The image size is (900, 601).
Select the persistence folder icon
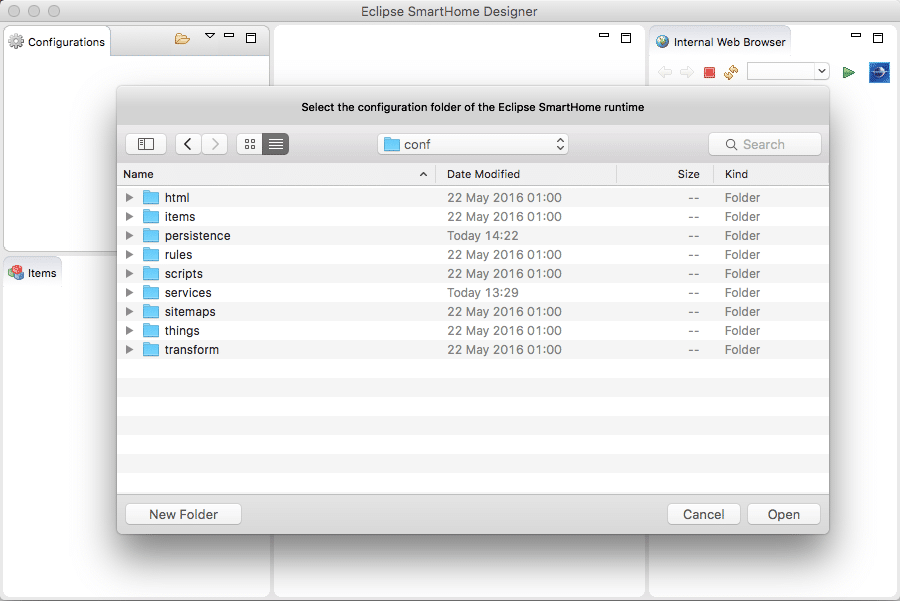point(151,235)
